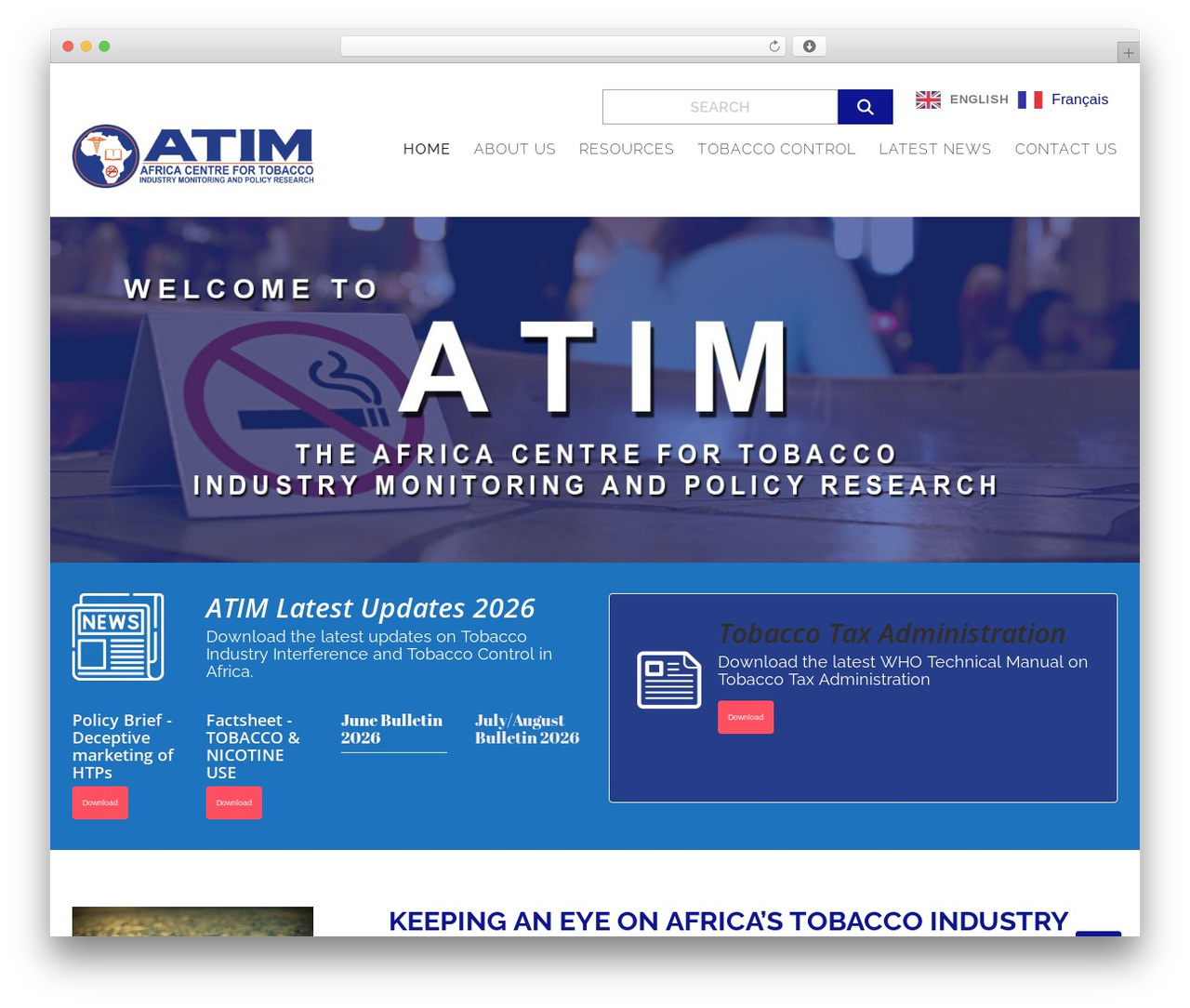Click the ATIM logo in header

click(x=193, y=156)
